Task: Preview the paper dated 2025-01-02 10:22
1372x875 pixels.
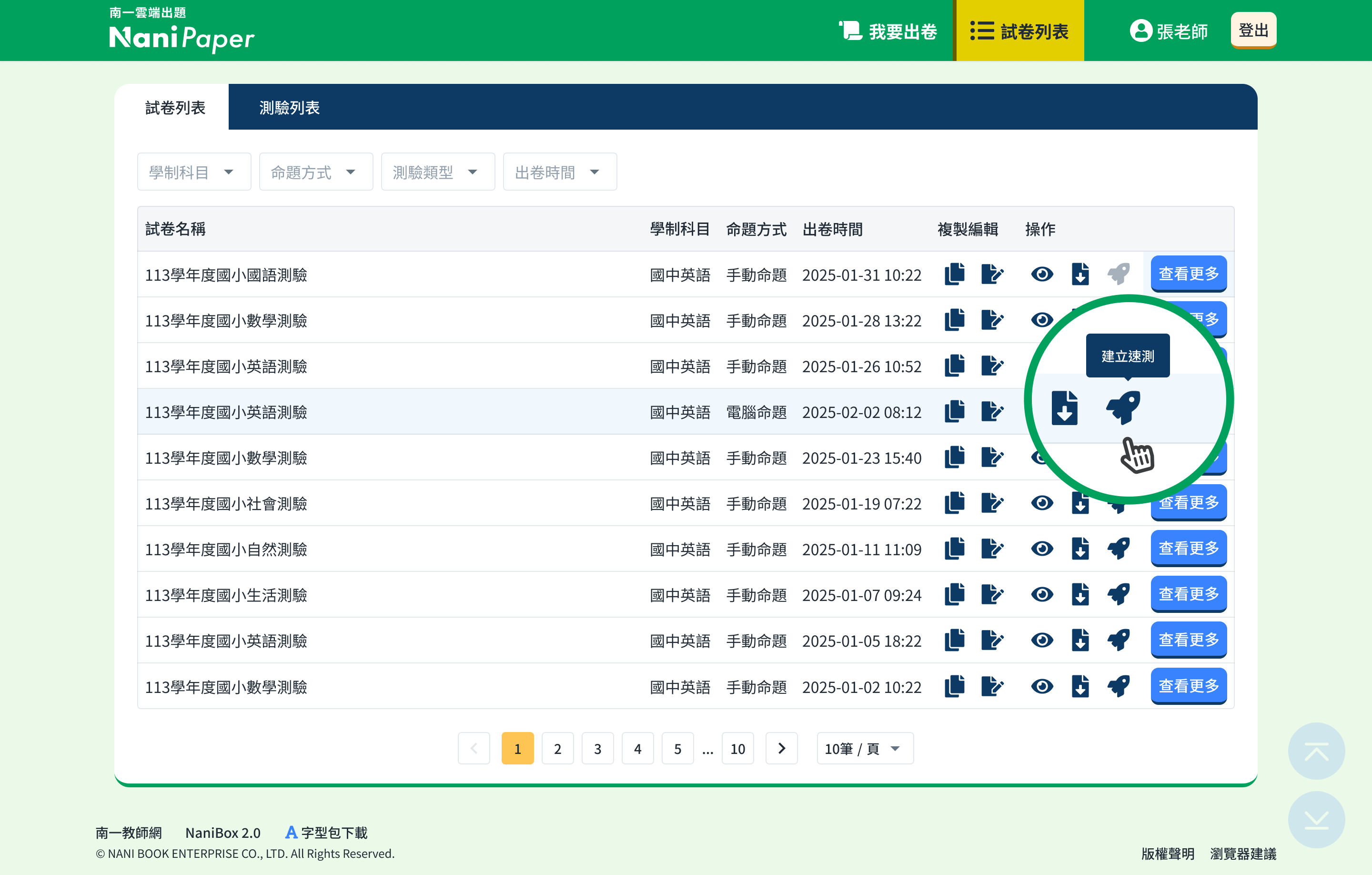Action: (x=1042, y=686)
